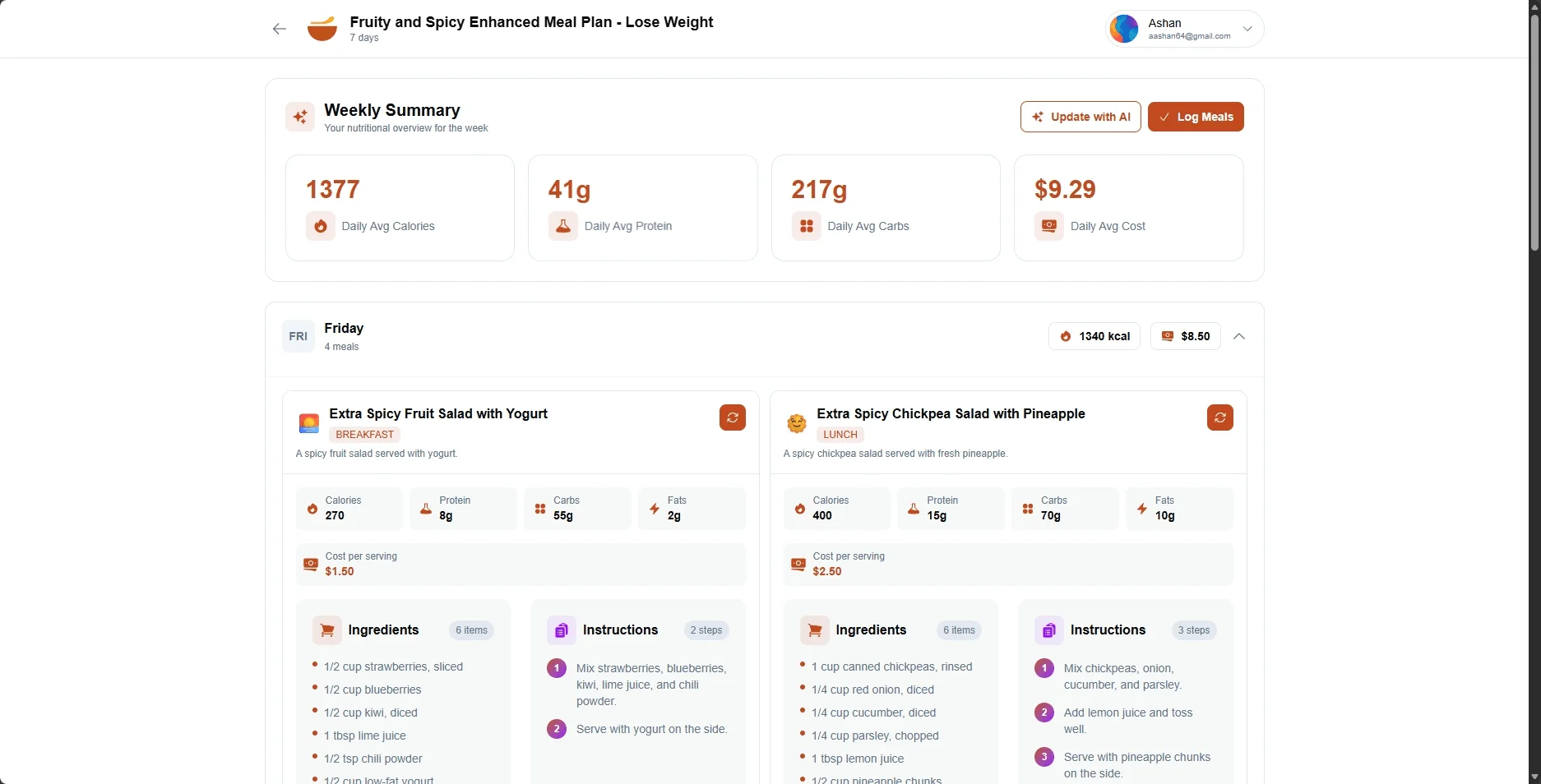Click the page vertical scrollbar
Viewport: 1541px width, 784px height.
pos(1534,131)
